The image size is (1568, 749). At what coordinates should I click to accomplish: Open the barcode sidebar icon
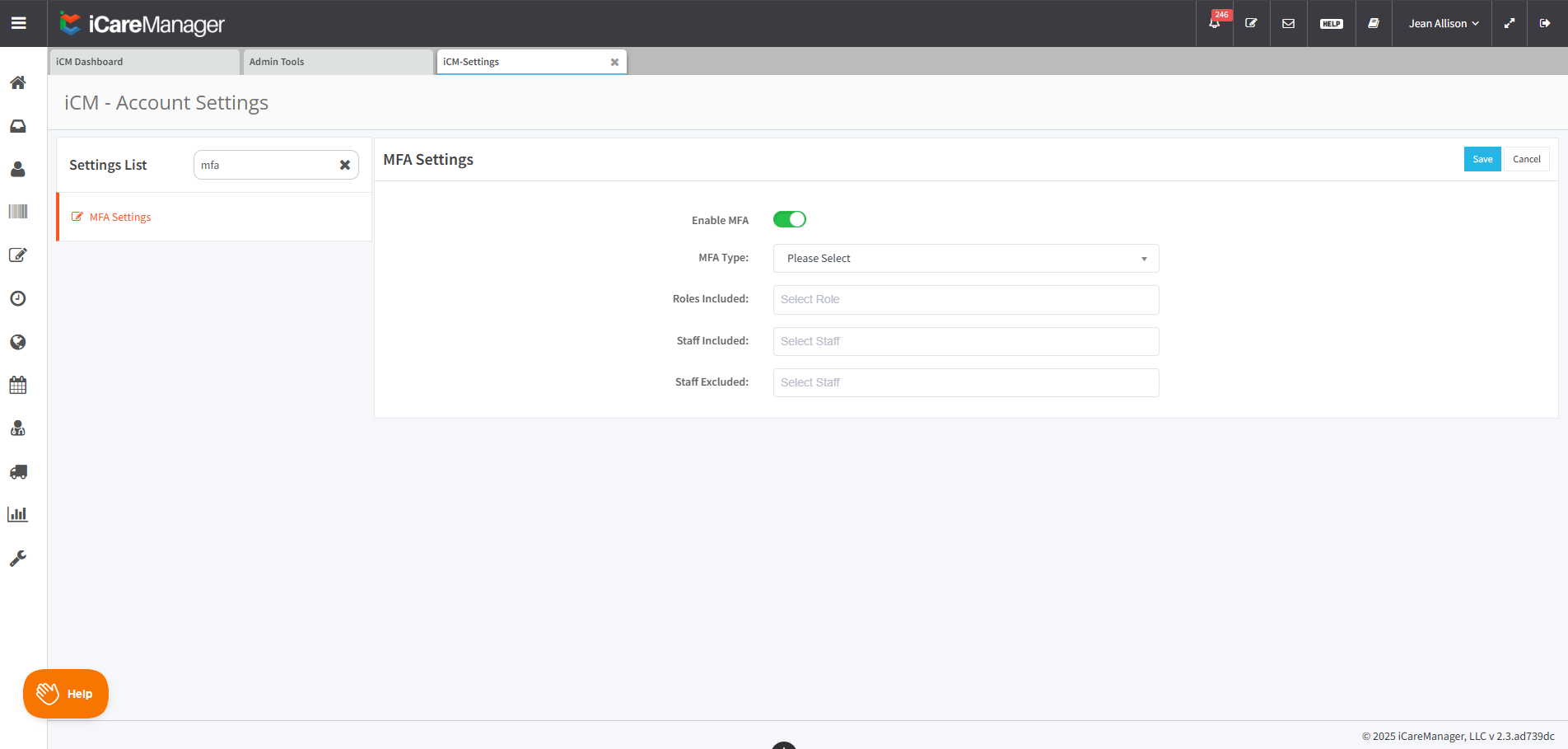tap(18, 212)
